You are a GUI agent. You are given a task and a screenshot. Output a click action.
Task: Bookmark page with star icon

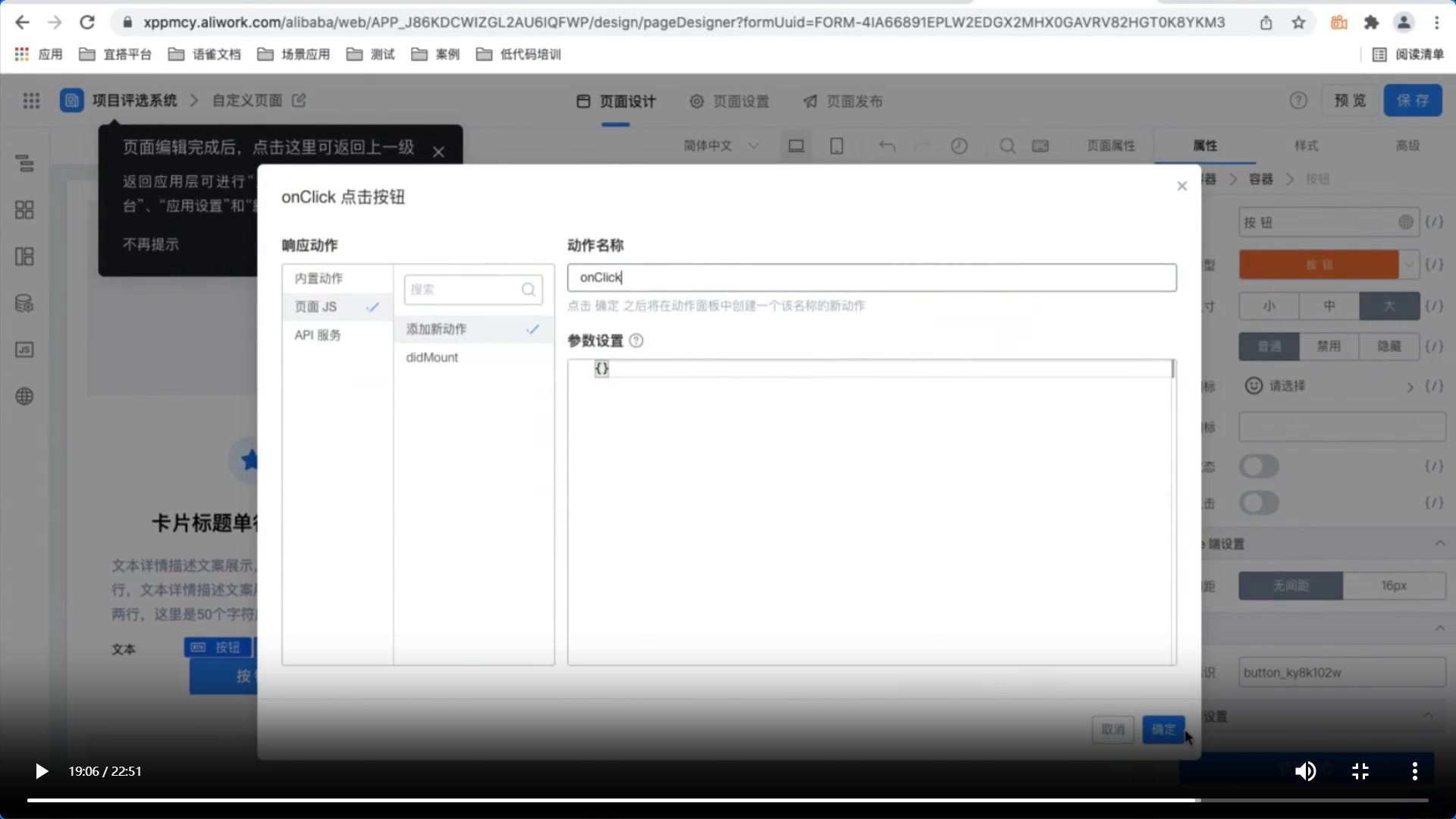1299,23
